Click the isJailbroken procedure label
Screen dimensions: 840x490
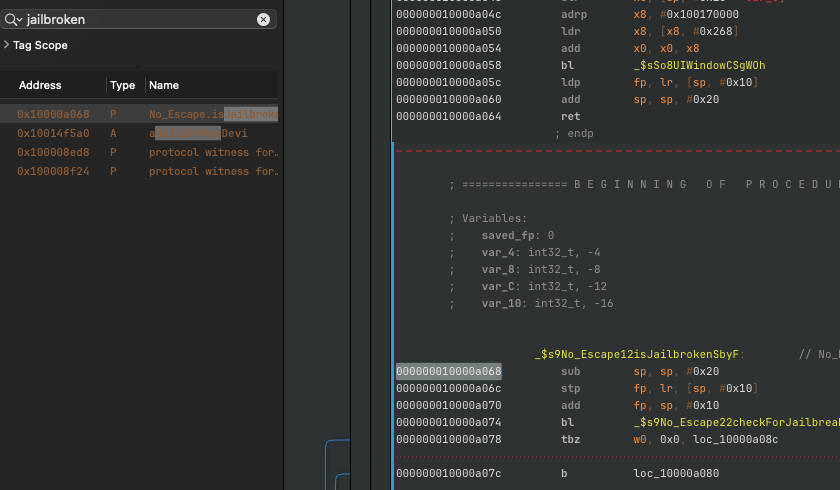point(639,354)
